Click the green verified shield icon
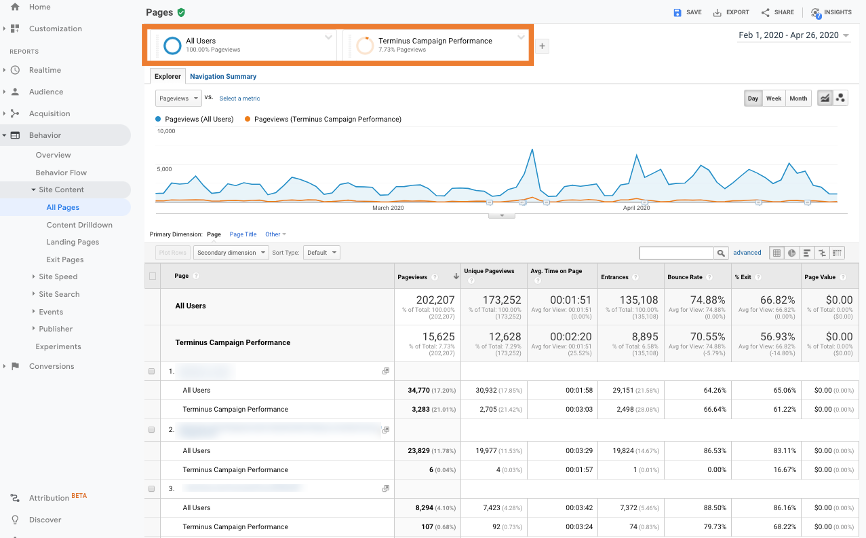 click(x=181, y=12)
